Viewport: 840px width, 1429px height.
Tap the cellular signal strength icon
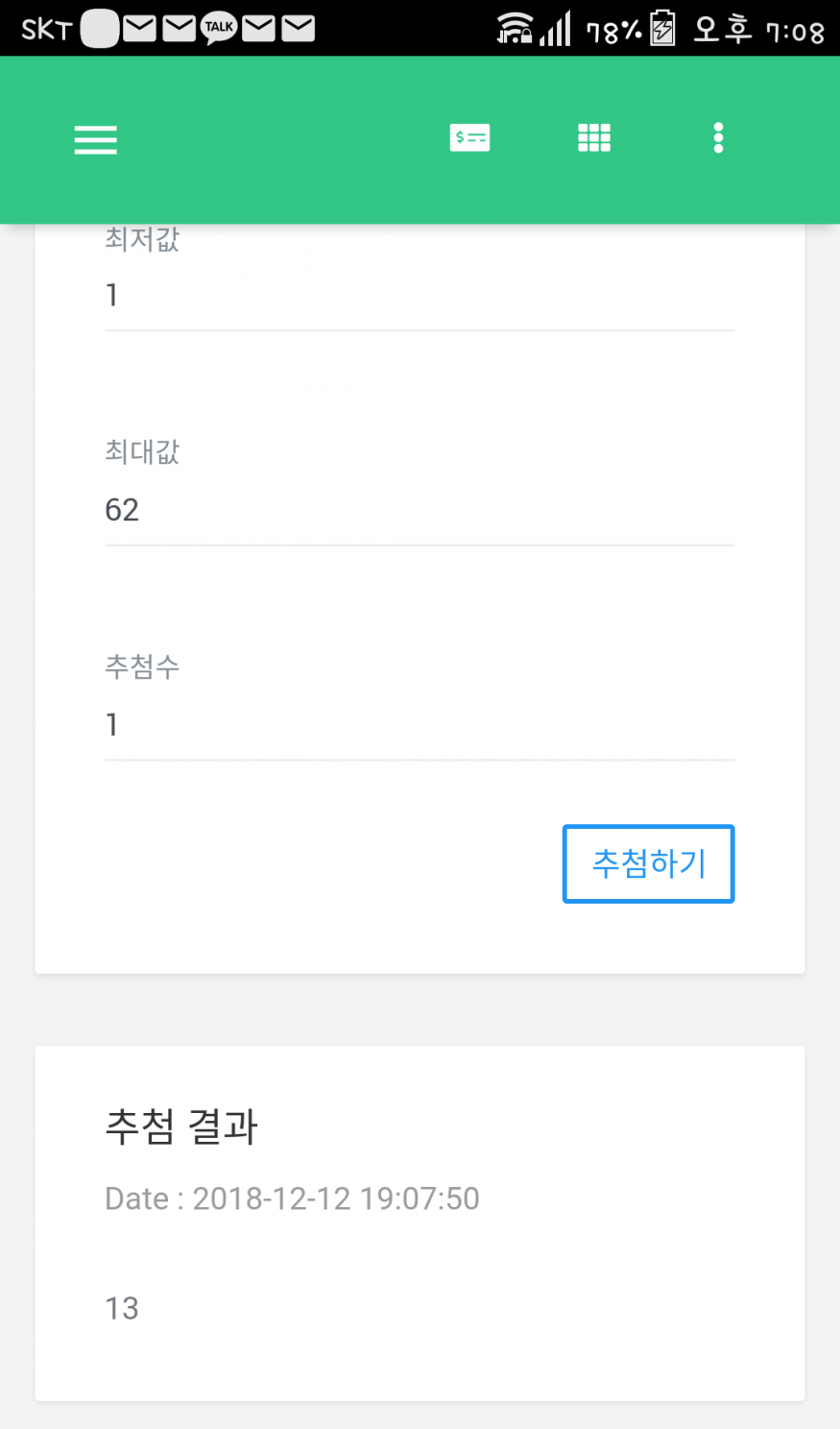coord(556,29)
